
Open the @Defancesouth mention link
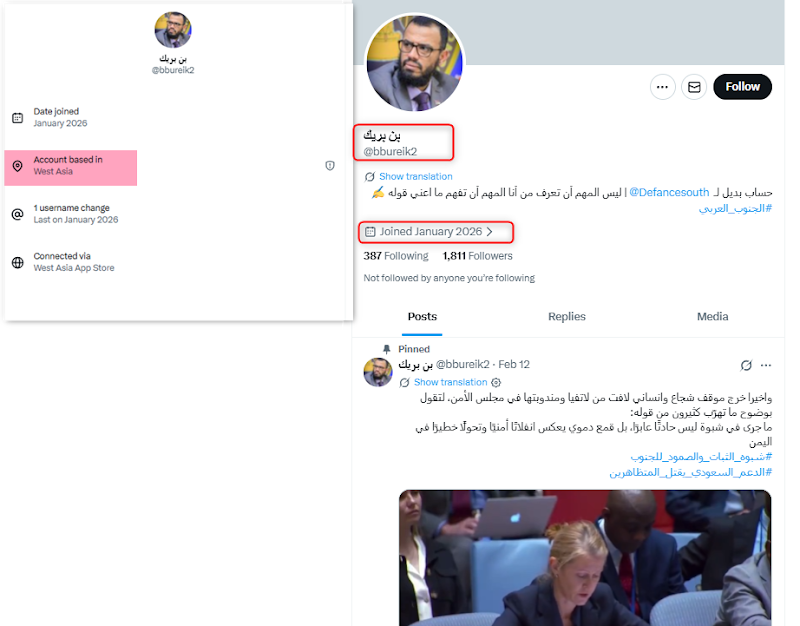pos(669,192)
